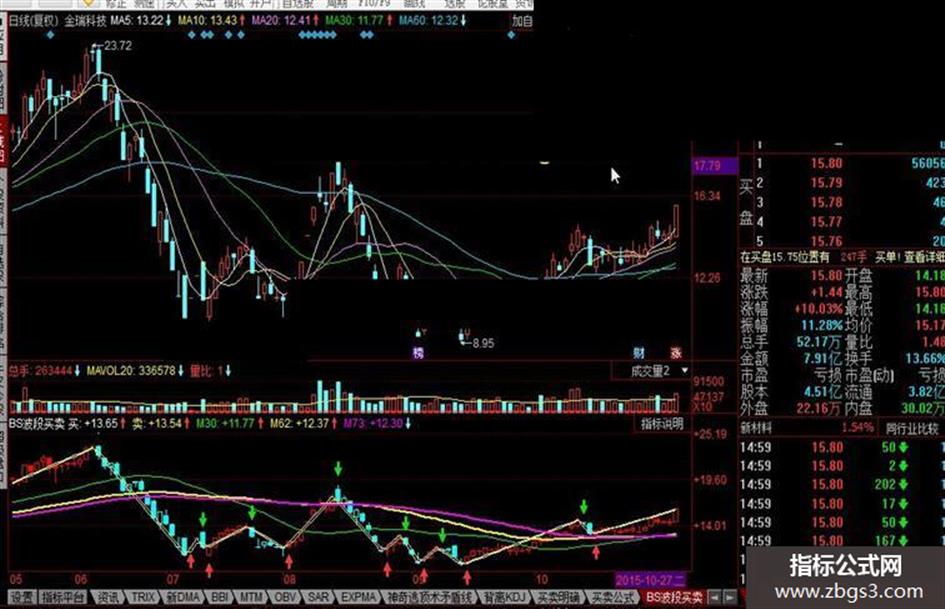Image resolution: width=945 pixels, height=609 pixels.
Task: Click buy level 2 price 15.79
Action: click(826, 183)
